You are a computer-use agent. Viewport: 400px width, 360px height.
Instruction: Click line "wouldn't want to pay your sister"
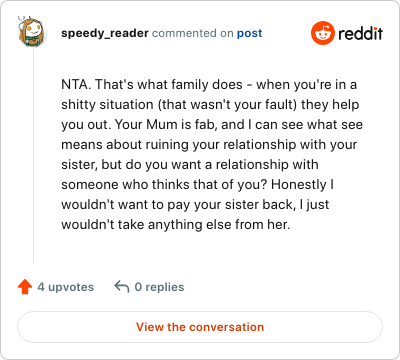[x=195, y=205]
